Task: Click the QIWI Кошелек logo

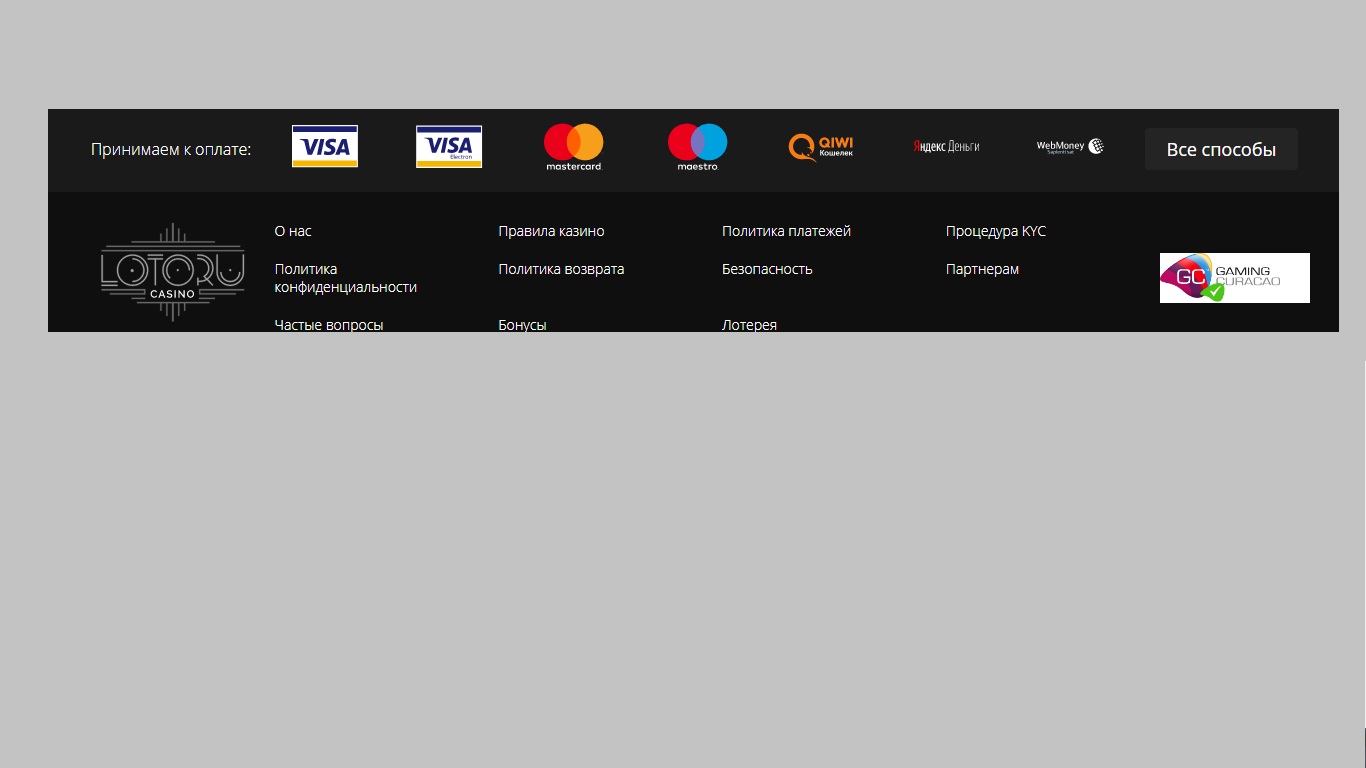Action: [x=821, y=147]
